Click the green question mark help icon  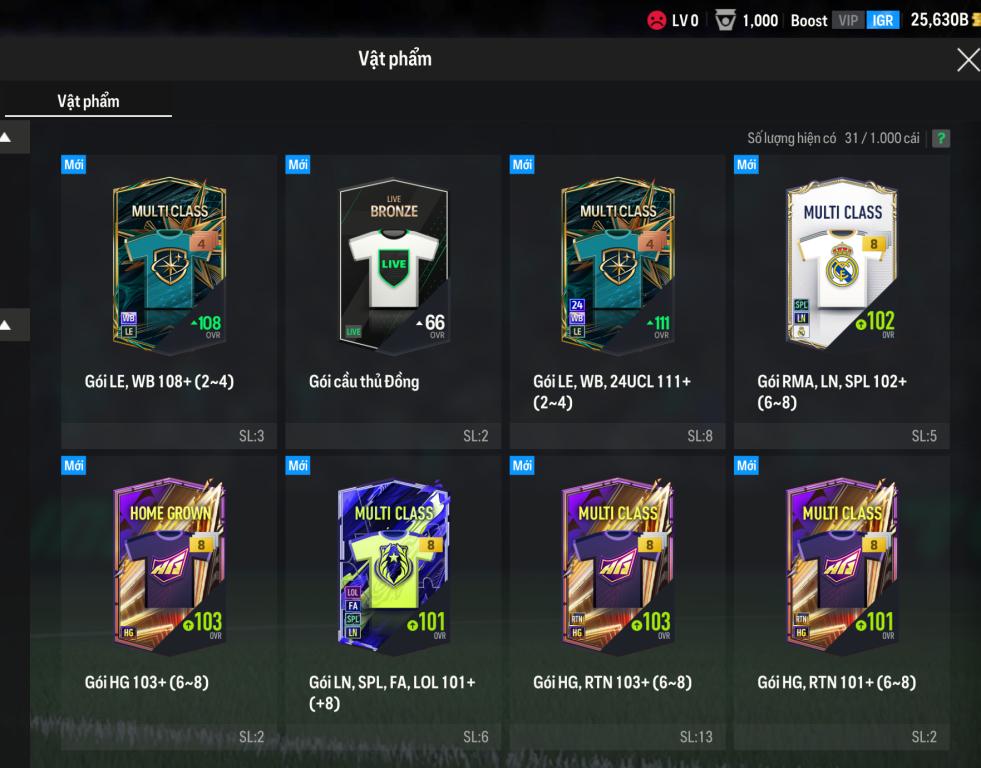coord(940,138)
